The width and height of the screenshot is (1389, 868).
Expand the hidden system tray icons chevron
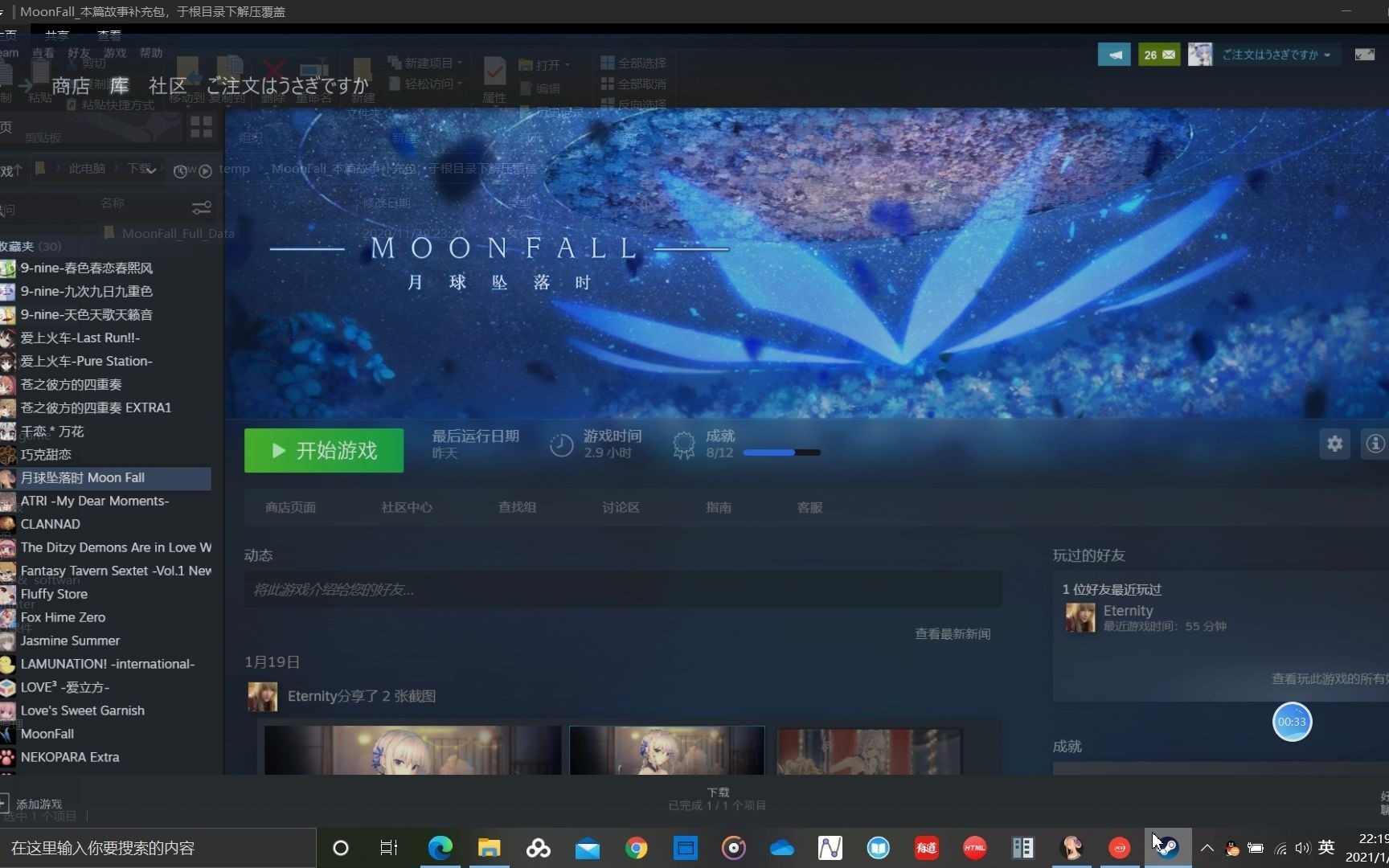pos(1207,848)
